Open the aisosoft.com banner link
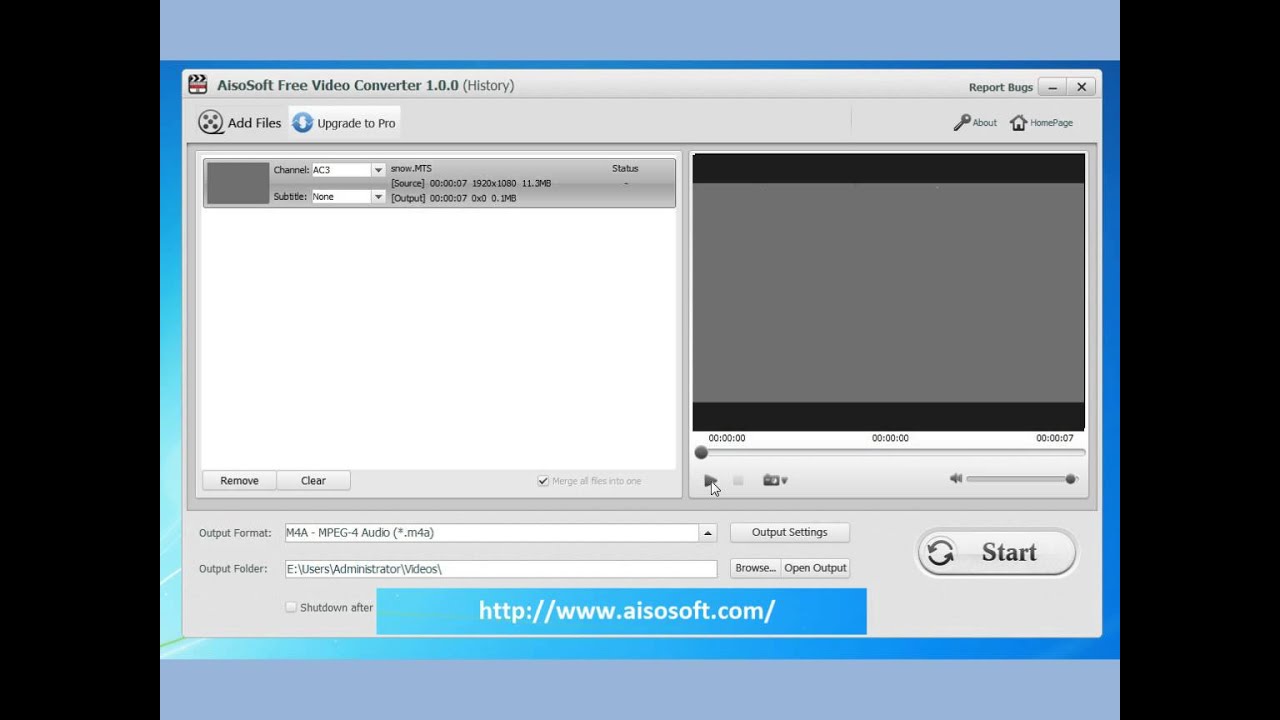1280x720 pixels. (621, 611)
